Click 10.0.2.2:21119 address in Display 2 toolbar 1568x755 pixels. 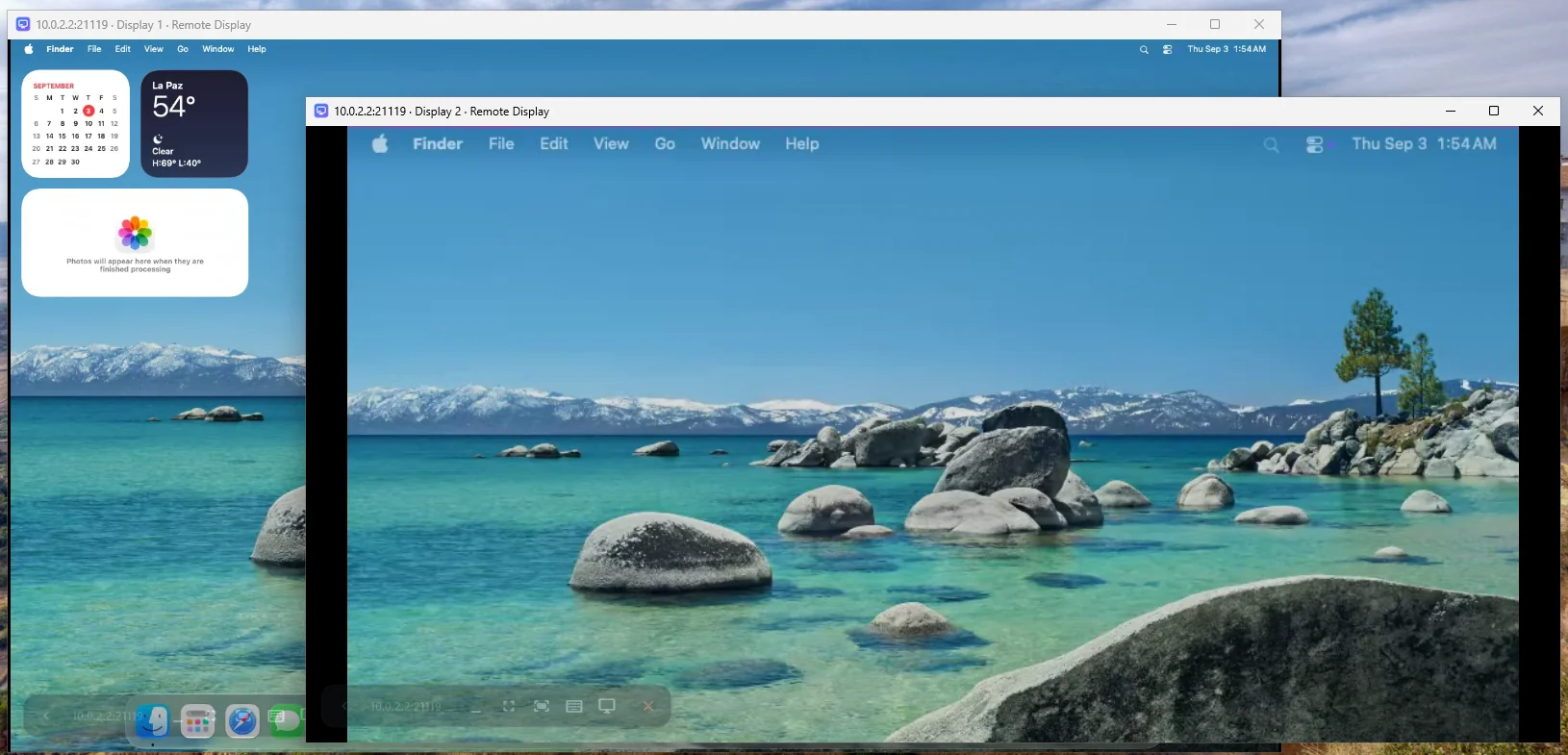(x=406, y=706)
